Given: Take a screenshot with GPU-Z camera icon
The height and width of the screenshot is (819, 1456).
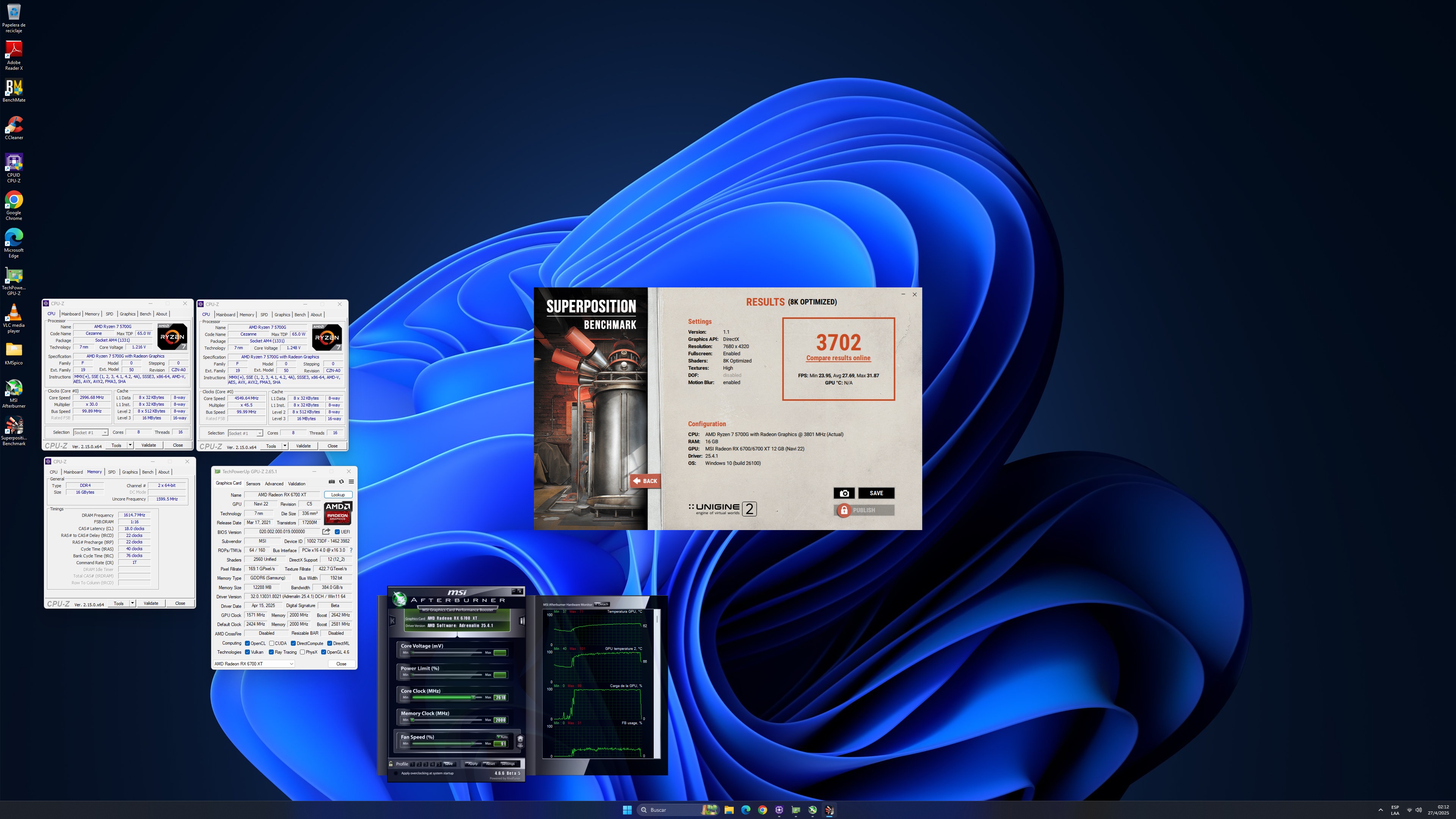Looking at the screenshot, I should [x=332, y=482].
